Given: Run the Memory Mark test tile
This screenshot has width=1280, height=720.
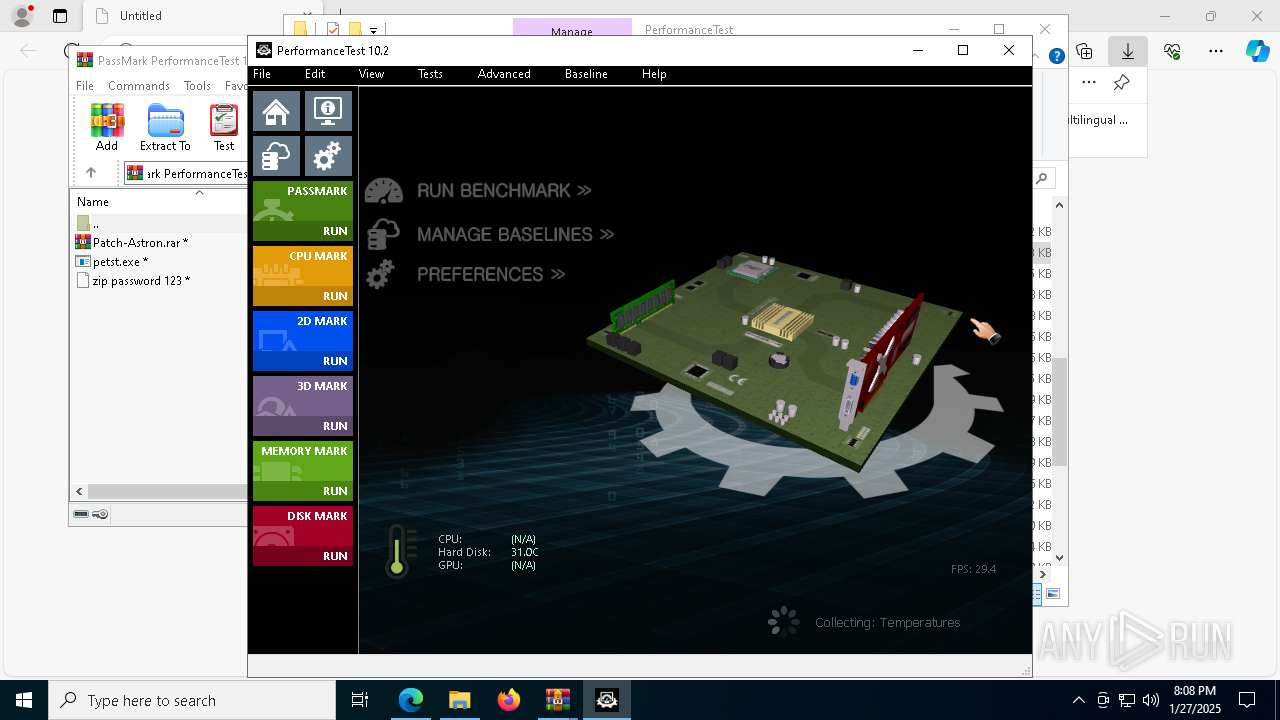Looking at the screenshot, I should point(303,471).
